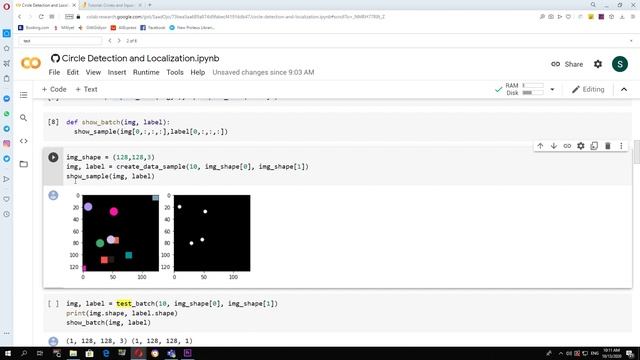Open Colab find and replace search icon

pos(24,118)
